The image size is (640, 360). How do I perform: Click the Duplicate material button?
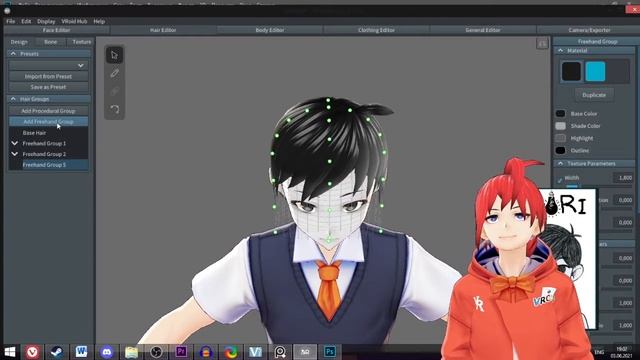[x=594, y=95]
